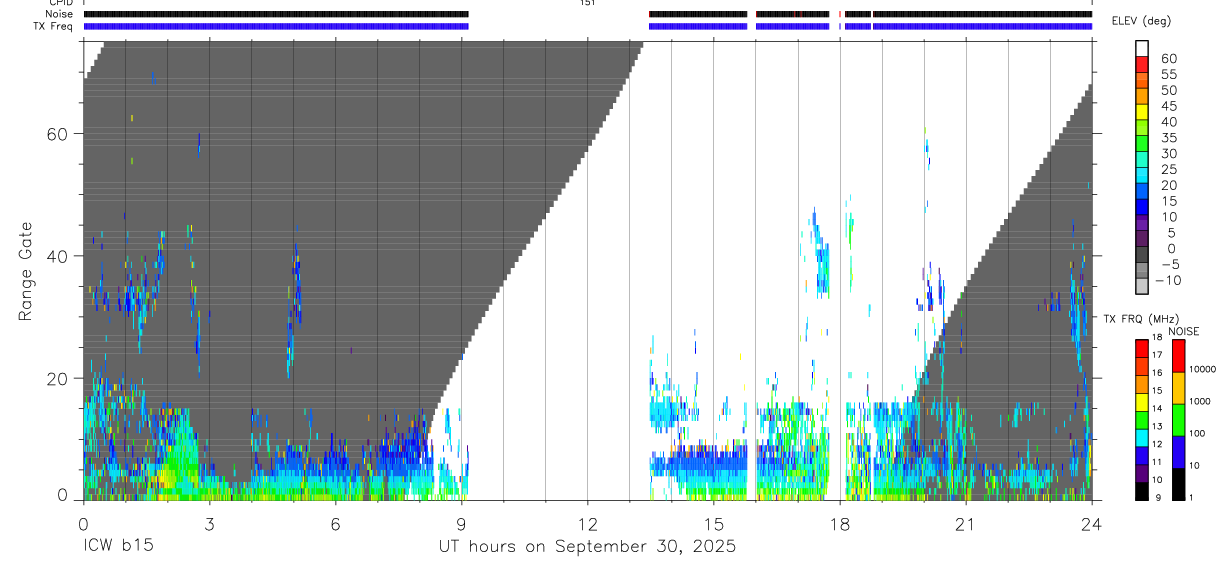Screen dimensions: 1228x567
Task: Click the white top segment of ELEV colorbar
Action: click(x=1142, y=48)
